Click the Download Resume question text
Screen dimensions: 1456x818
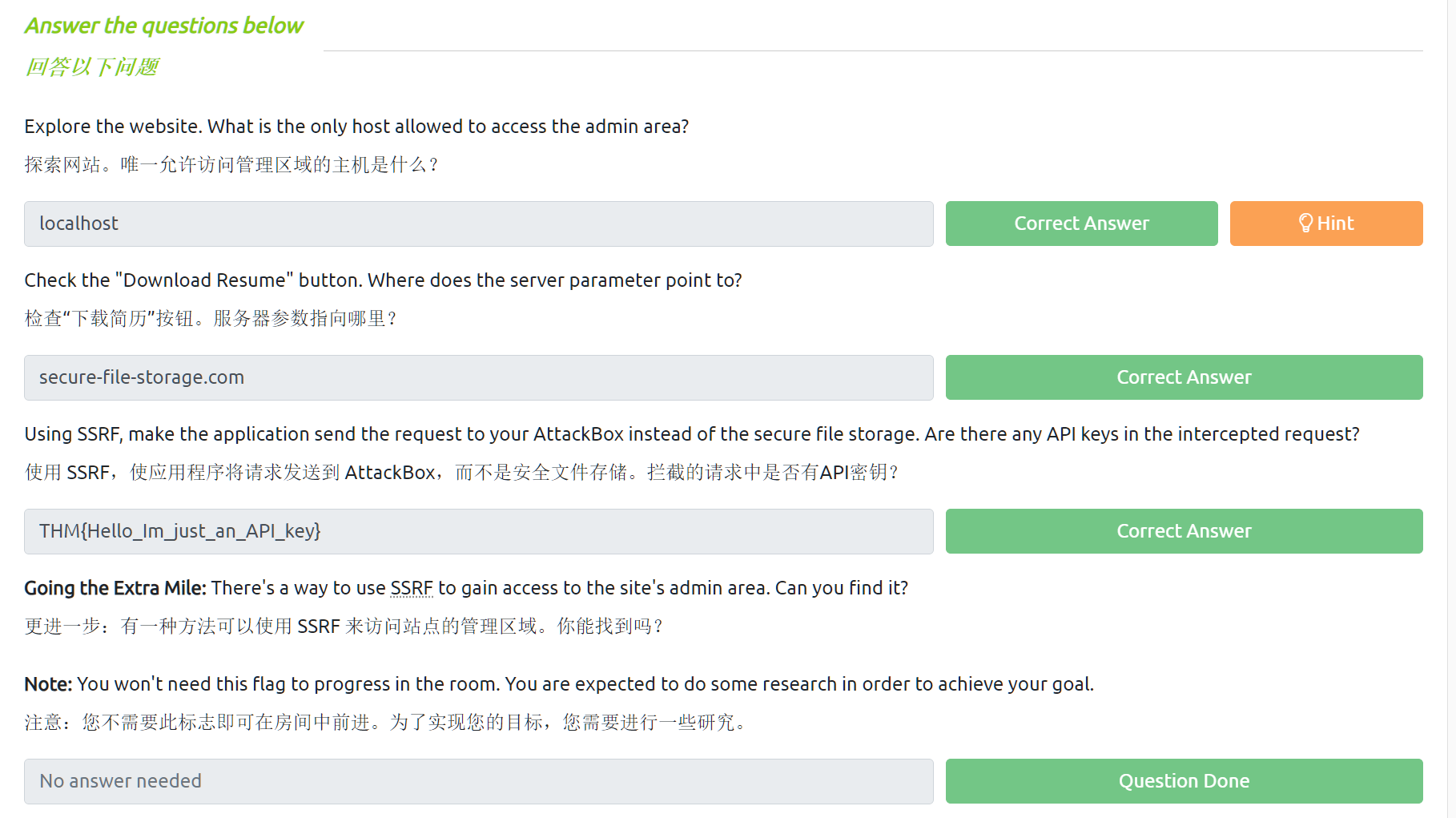tap(383, 280)
